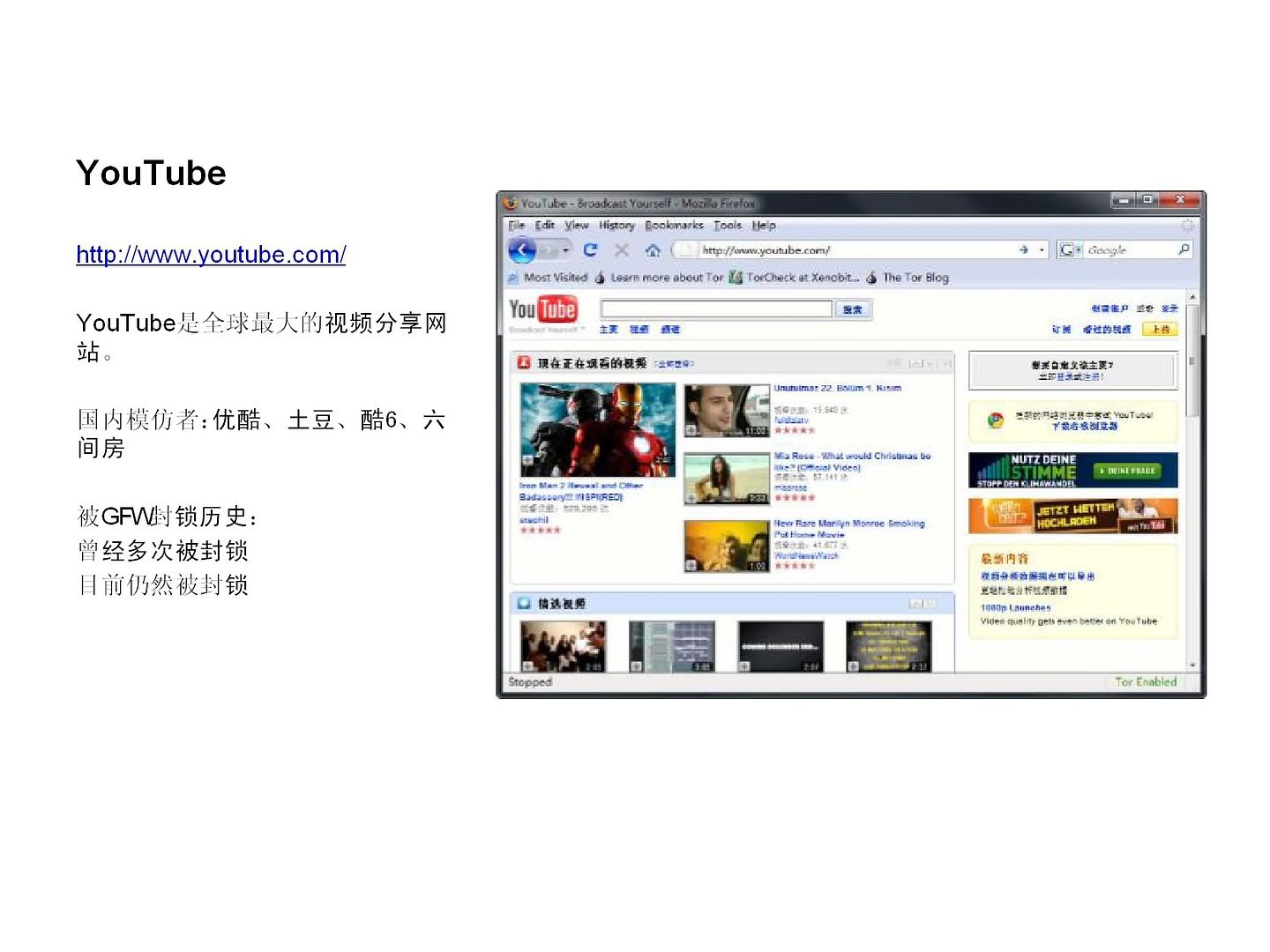Click the magnifier search icon
This screenshot has width=1270, height=952.
1184,250
